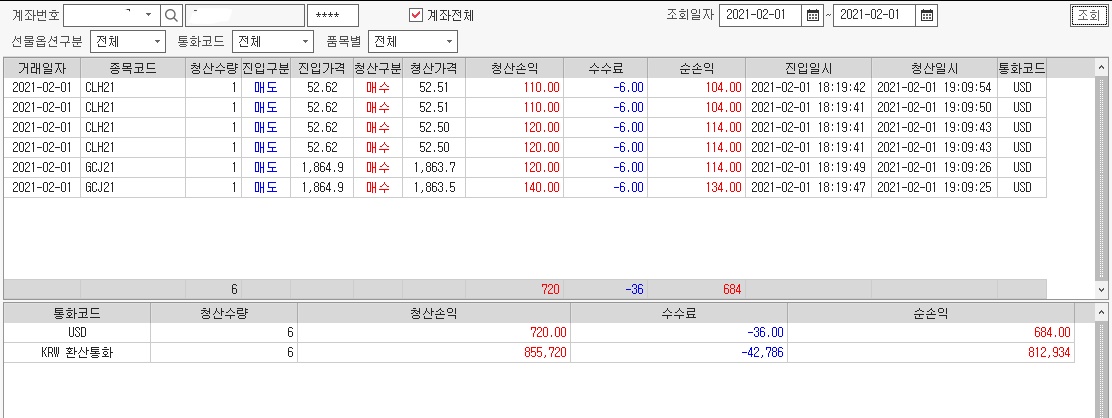This screenshot has height=418, width=1112.
Task: Click the 순손익 column header in trades table
Action: pyautogui.click(x=696, y=68)
